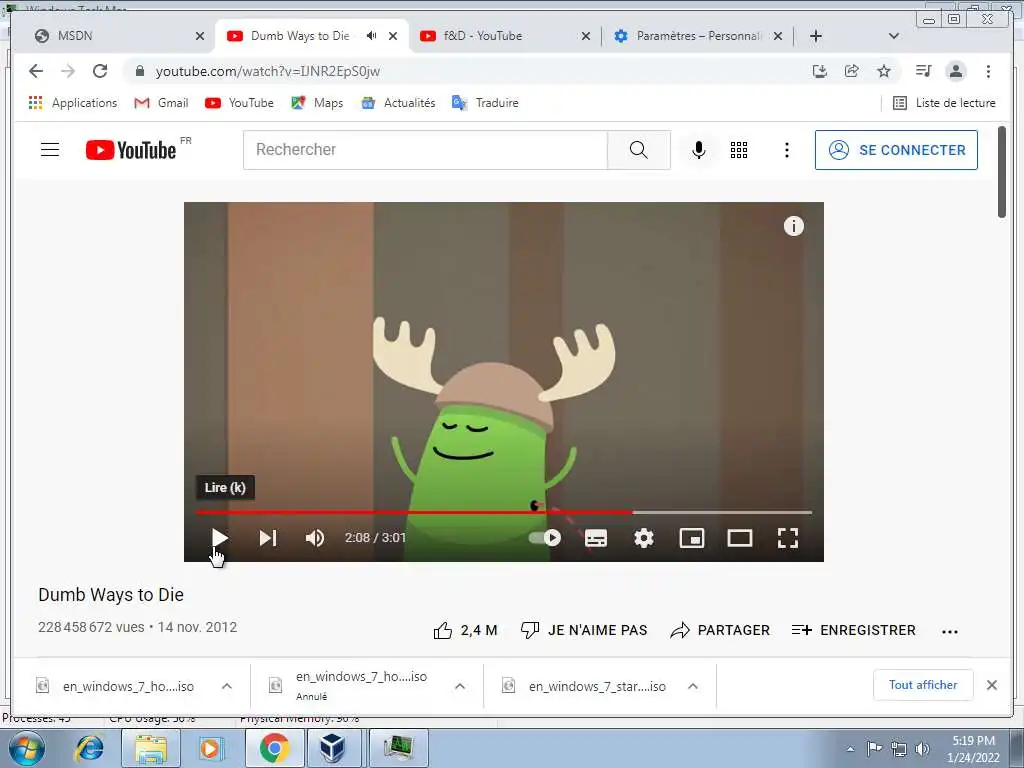Show hidden system tray icons
The width and height of the screenshot is (1024, 768).
pyautogui.click(x=850, y=749)
